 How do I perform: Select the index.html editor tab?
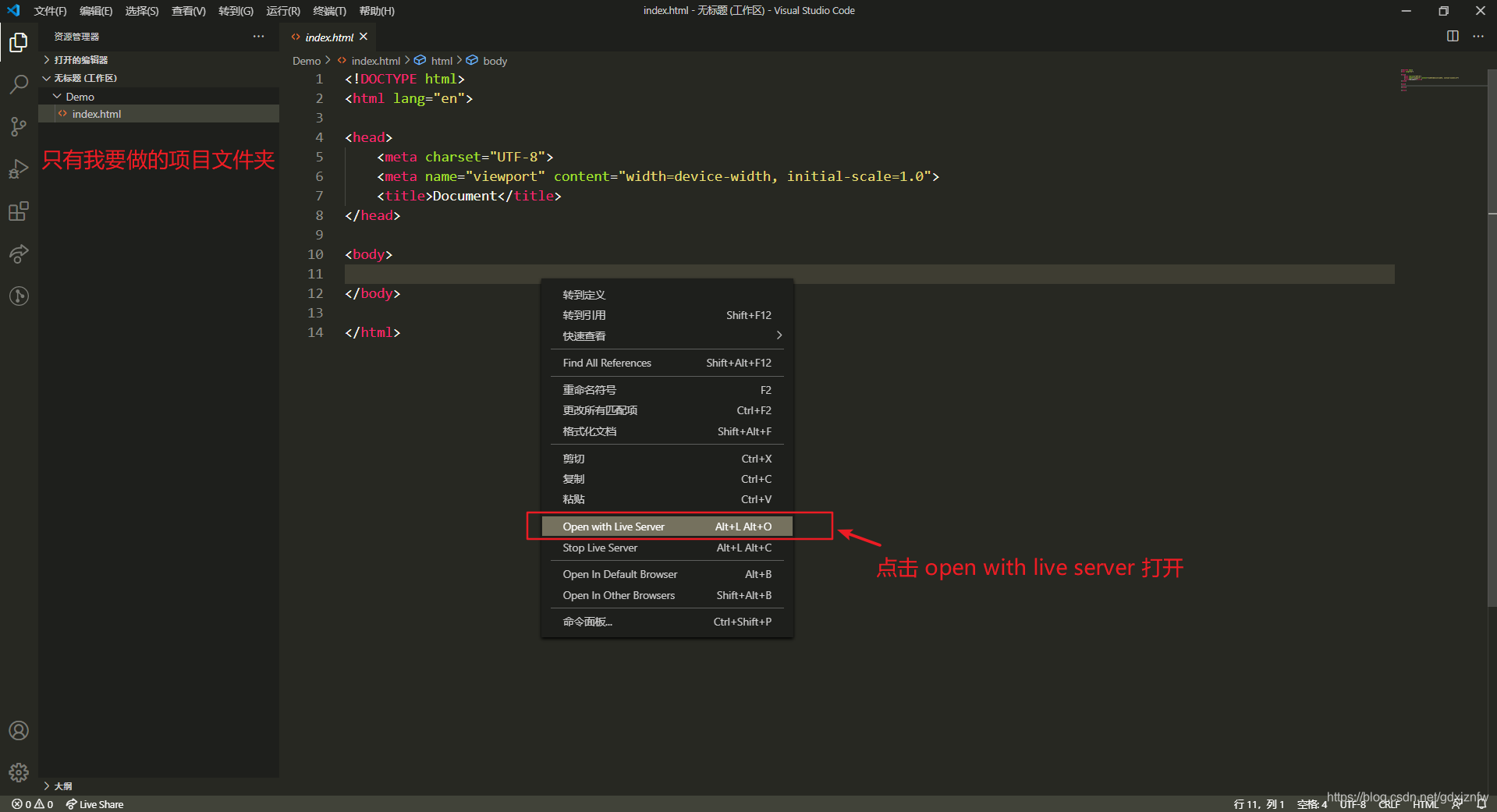pyautogui.click(x=328, y=37)
